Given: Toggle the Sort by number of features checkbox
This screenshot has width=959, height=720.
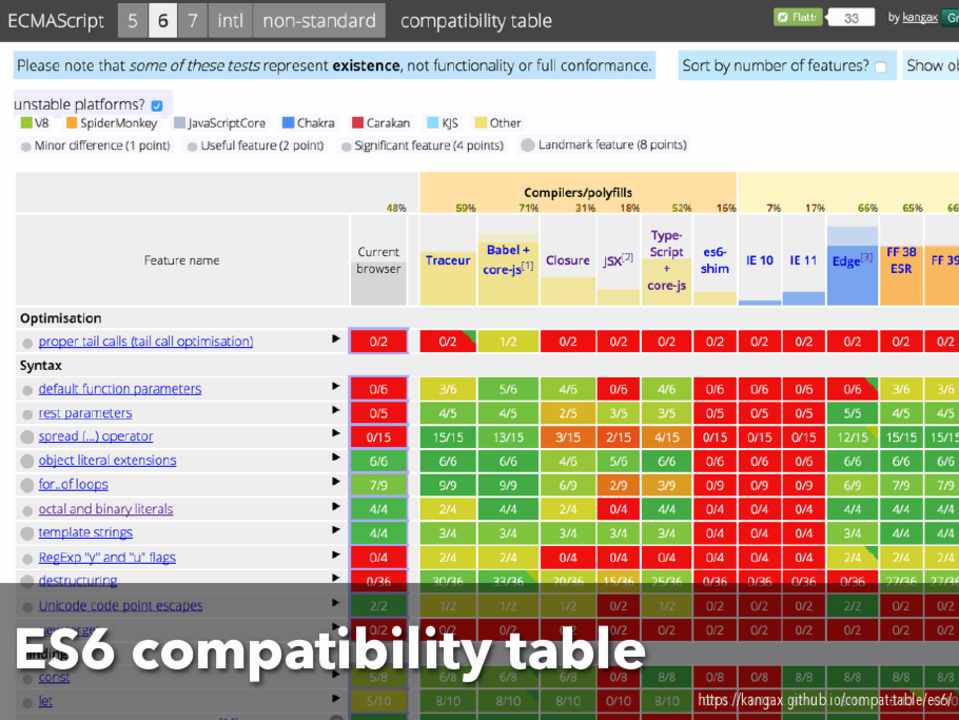Looking at the screenshot, I should [881, 67].
